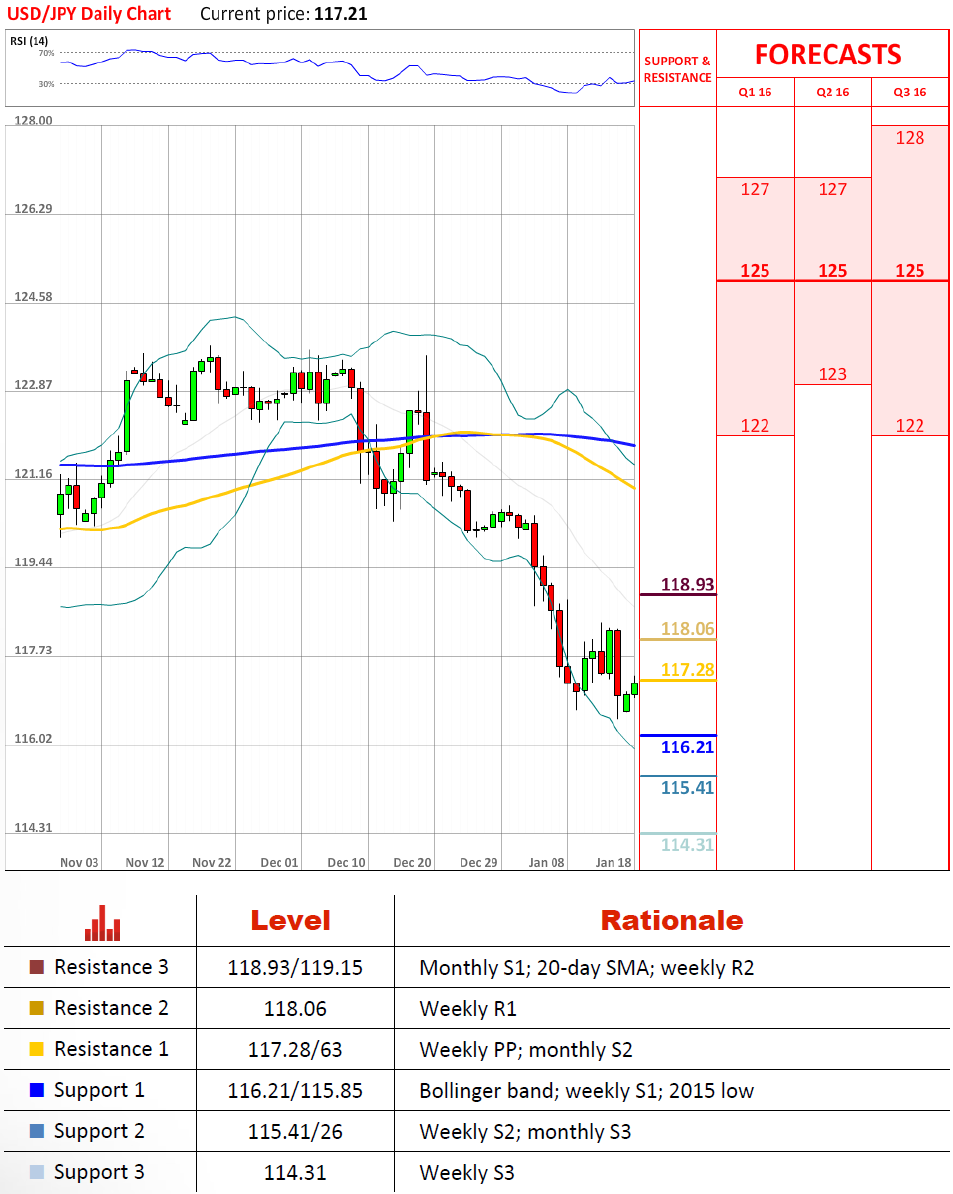Click the FORECASTS heading
The width and height of the screenshot is (953, 1194).
coord(828,54)
